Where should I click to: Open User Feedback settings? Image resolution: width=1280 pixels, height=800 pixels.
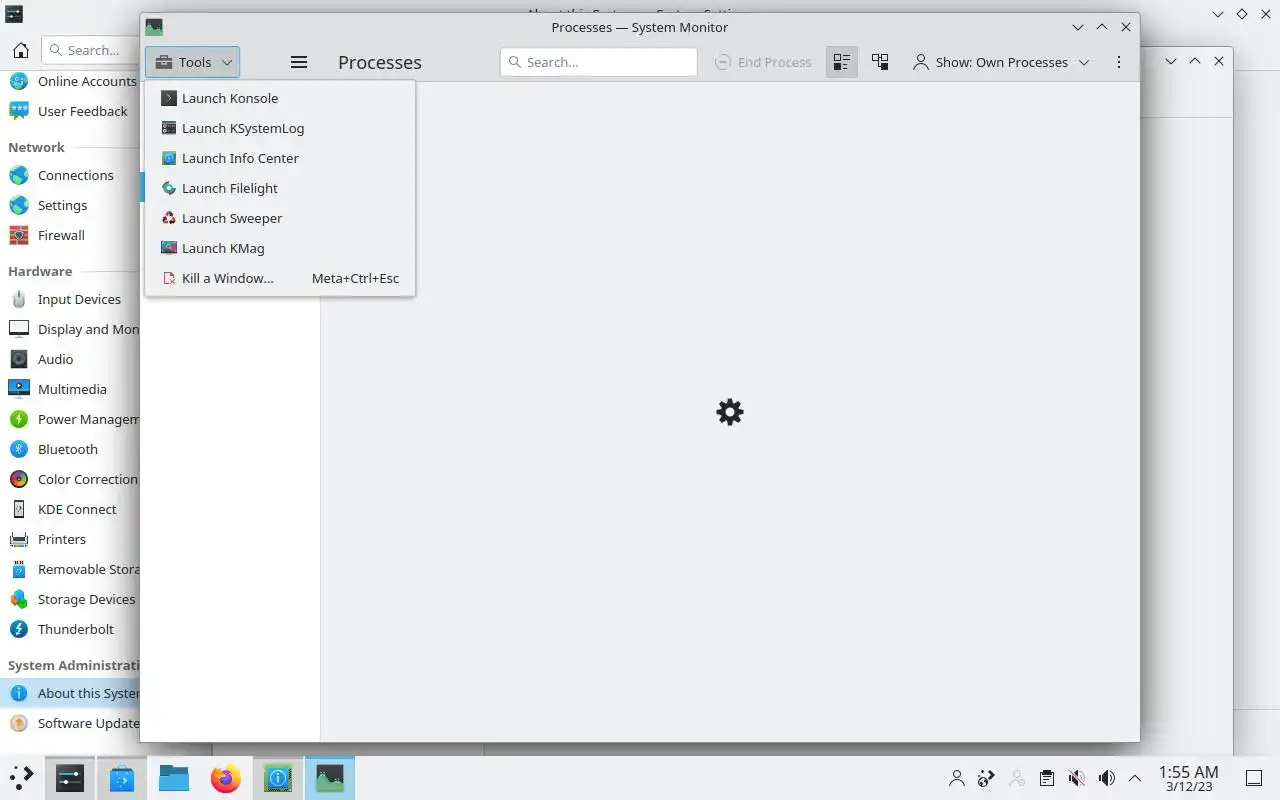72,111
